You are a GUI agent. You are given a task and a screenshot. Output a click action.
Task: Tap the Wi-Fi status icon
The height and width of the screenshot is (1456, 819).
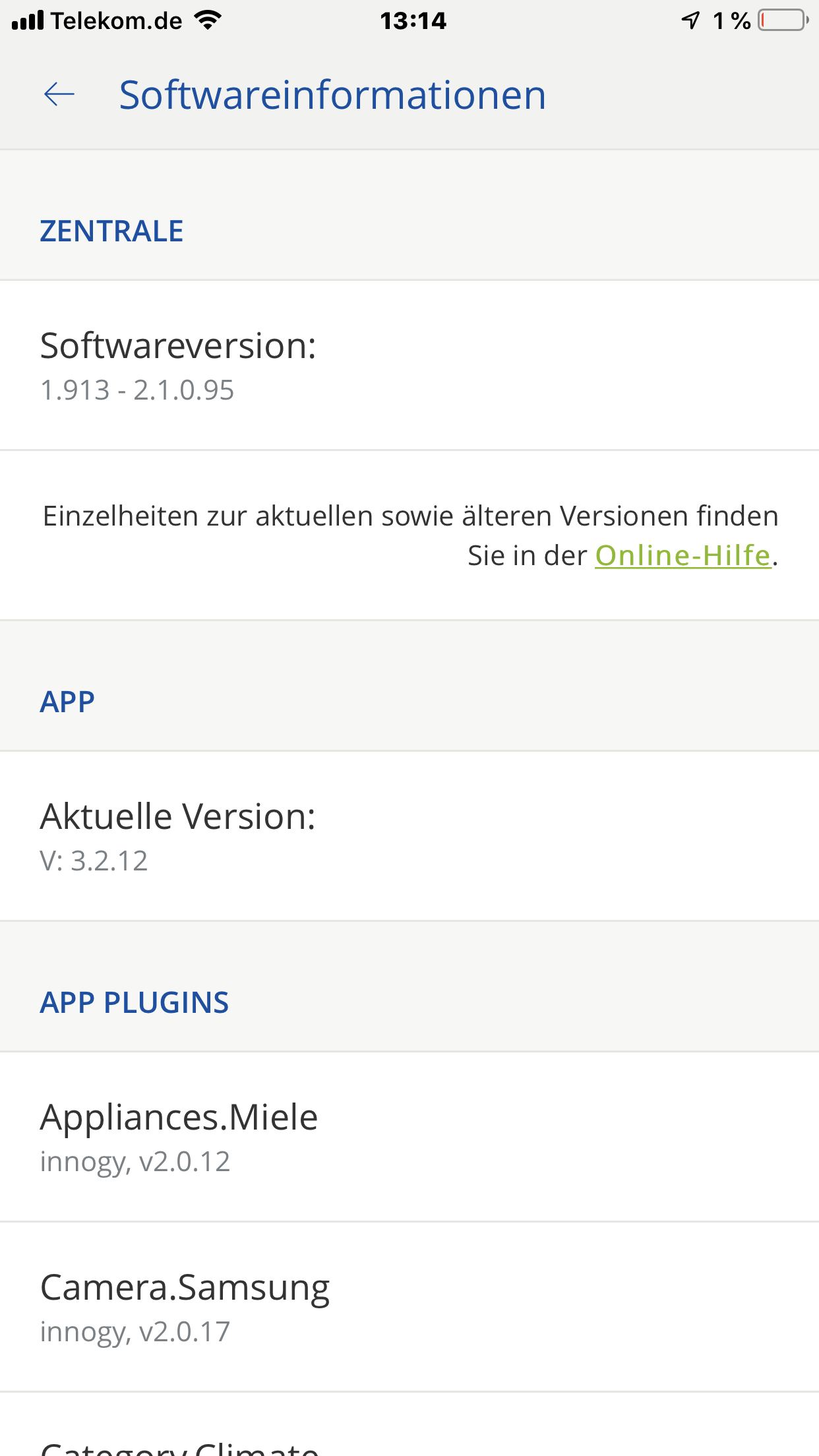(208, 20)
